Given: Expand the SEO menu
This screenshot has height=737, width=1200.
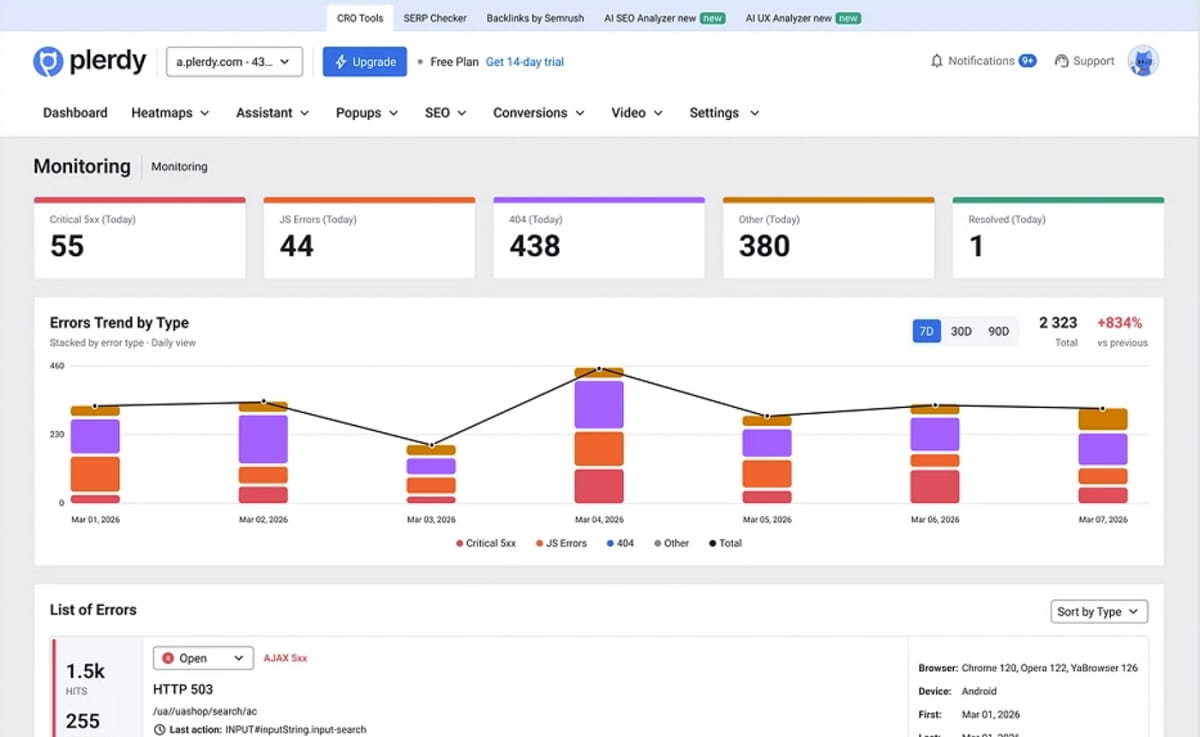Looking at the screenshot, I should pyautogui.click(x=446, y=113).
